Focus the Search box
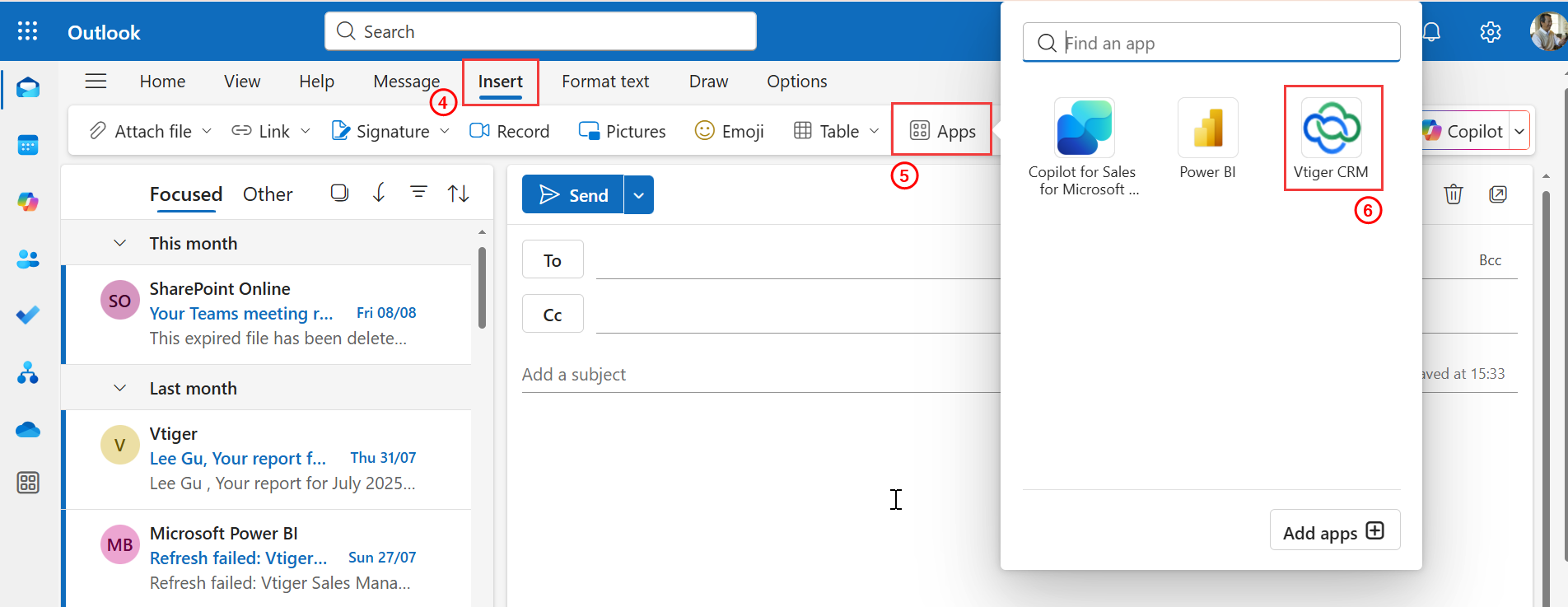This screenshot has width=1568, height=607. 540,31
